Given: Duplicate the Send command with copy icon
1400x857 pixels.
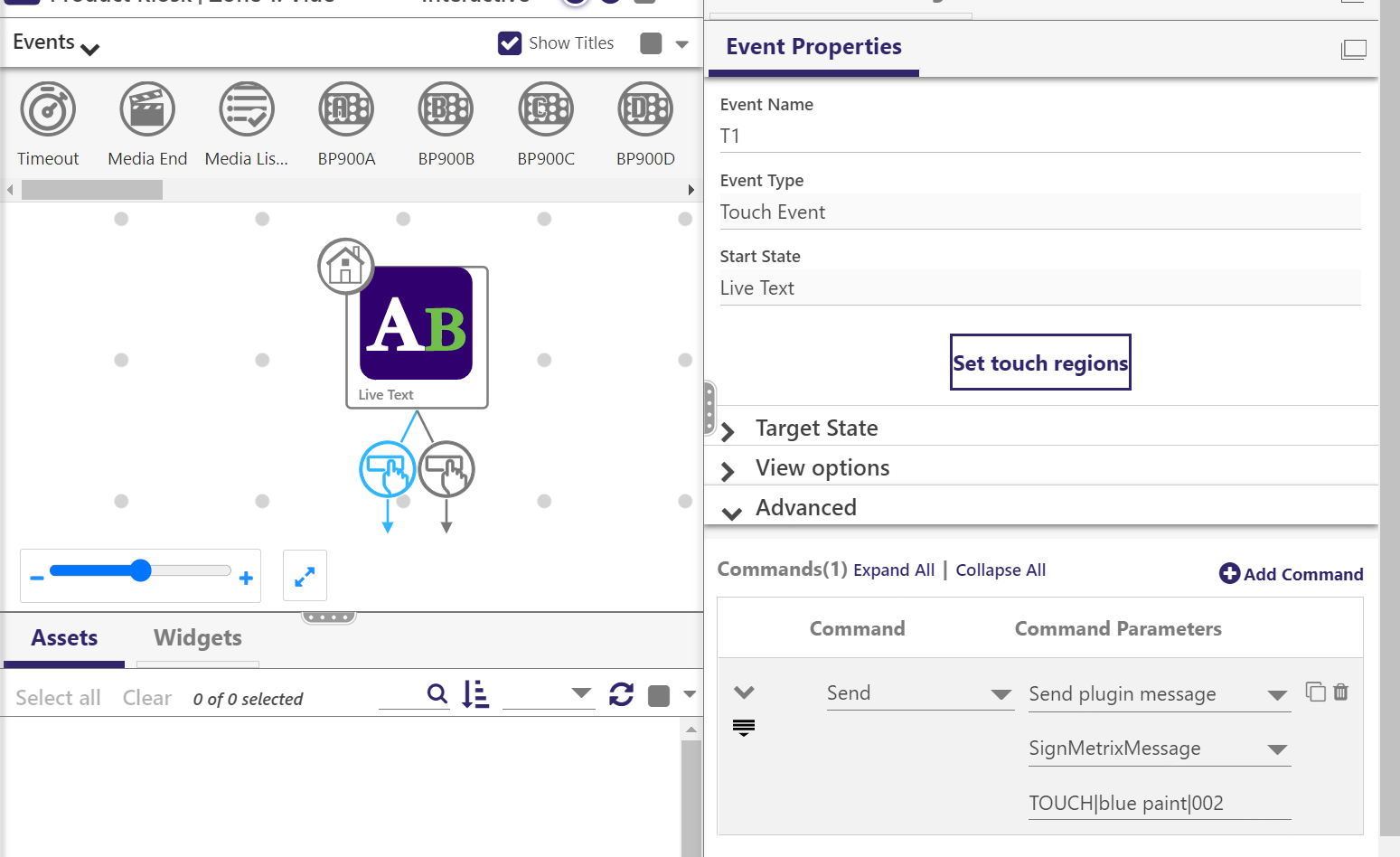Looking at the screenshot, I should [1315, 692].
